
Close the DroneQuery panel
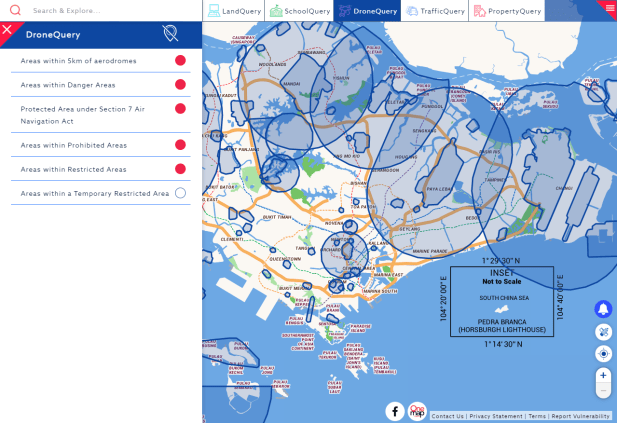(x=7, y=29)
